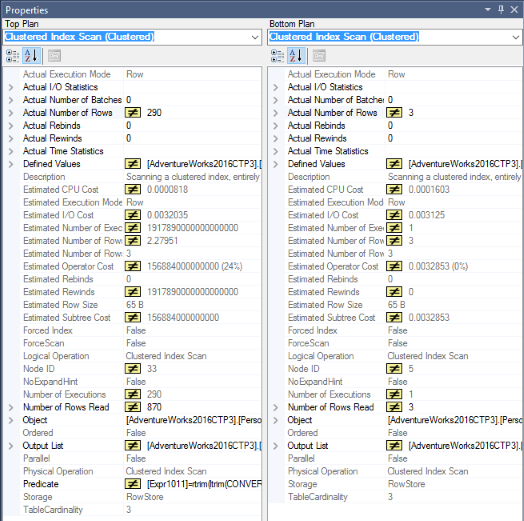Image resolution: width=524 pixels, height=521 pixels.
Task: Click not-equal icon beside Top Plan Actual Rows 290
Action: [x=133, y=113]
